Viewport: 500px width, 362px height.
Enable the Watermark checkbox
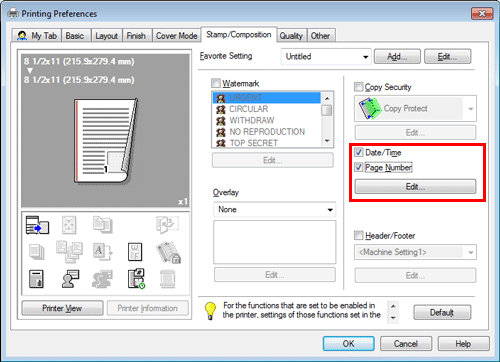[216, 83]
